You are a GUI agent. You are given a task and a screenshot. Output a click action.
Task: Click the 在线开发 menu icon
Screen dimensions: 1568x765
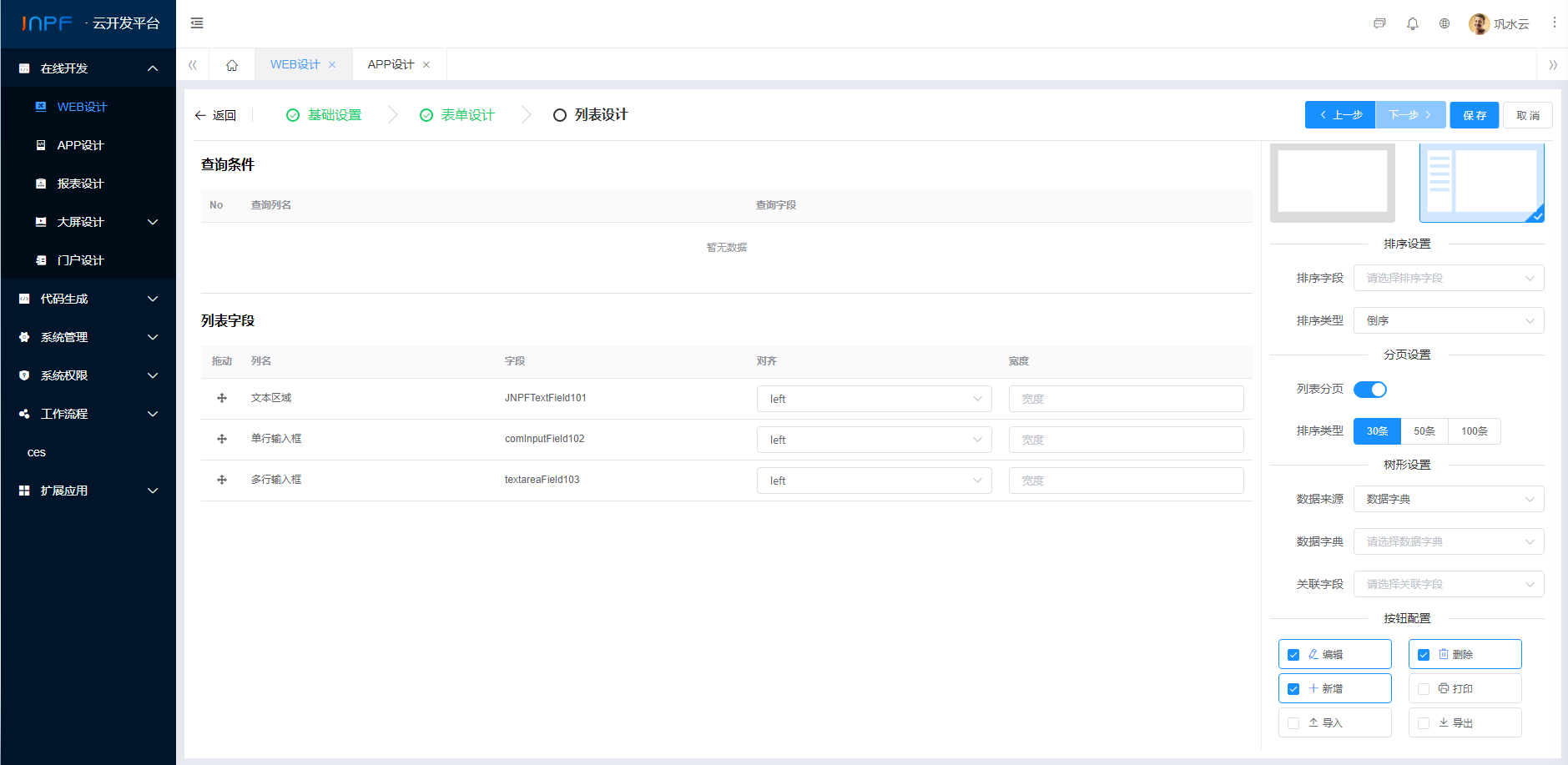24,68
